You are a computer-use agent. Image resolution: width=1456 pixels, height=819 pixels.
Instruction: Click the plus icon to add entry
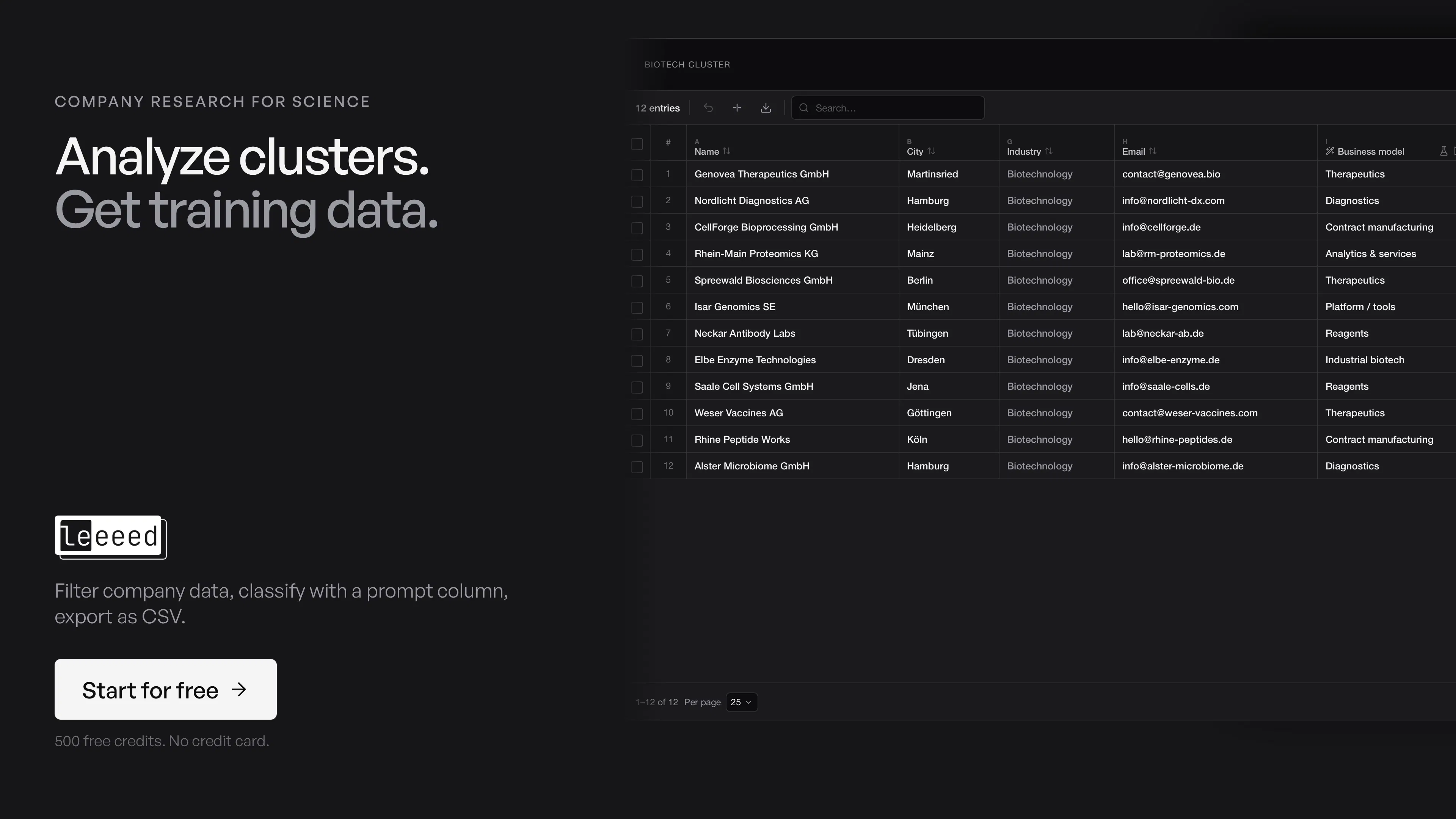(737, 108)
